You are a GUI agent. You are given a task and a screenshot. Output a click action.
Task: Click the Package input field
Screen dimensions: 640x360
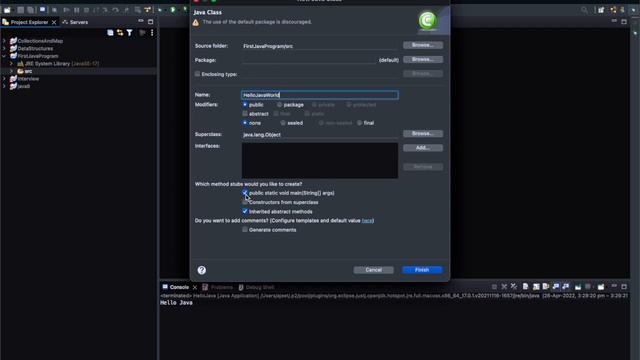point(309,60)
